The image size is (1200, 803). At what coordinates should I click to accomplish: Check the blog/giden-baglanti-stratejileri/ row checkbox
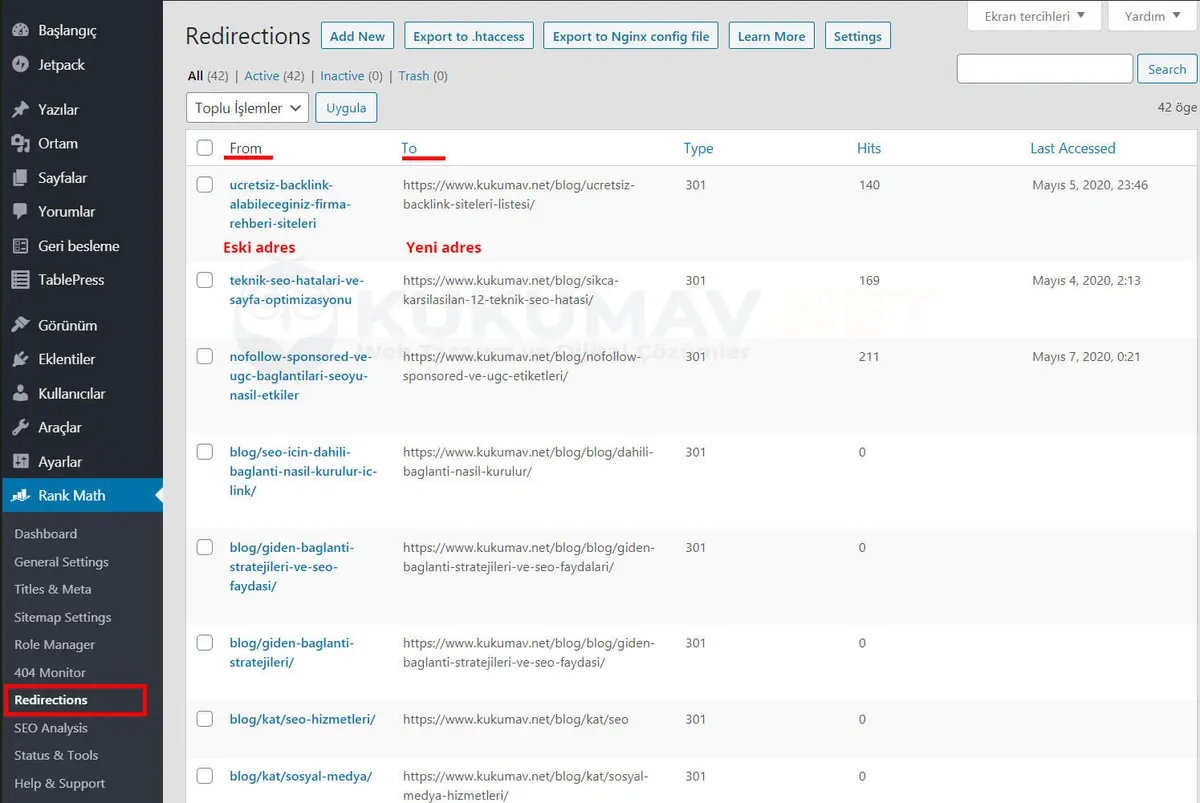(205, 643)
